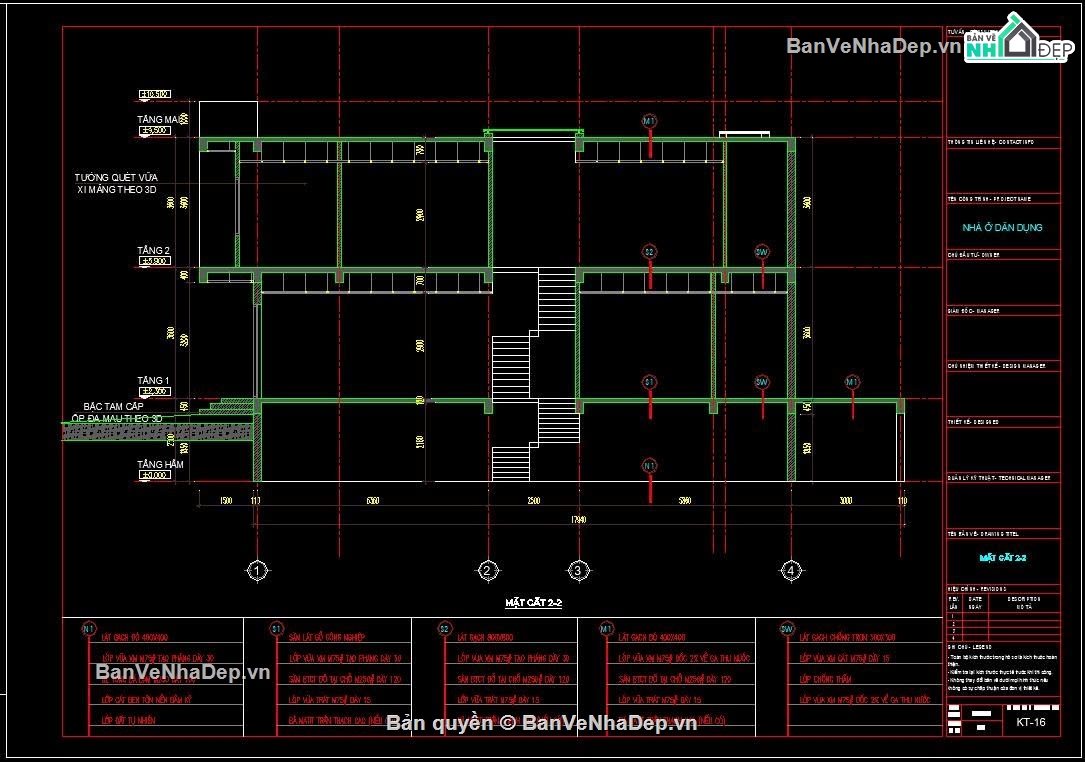Select the S2 floor tag on Tầng 2
This screenshot has width=1085, height=762.
click(649, 251)
